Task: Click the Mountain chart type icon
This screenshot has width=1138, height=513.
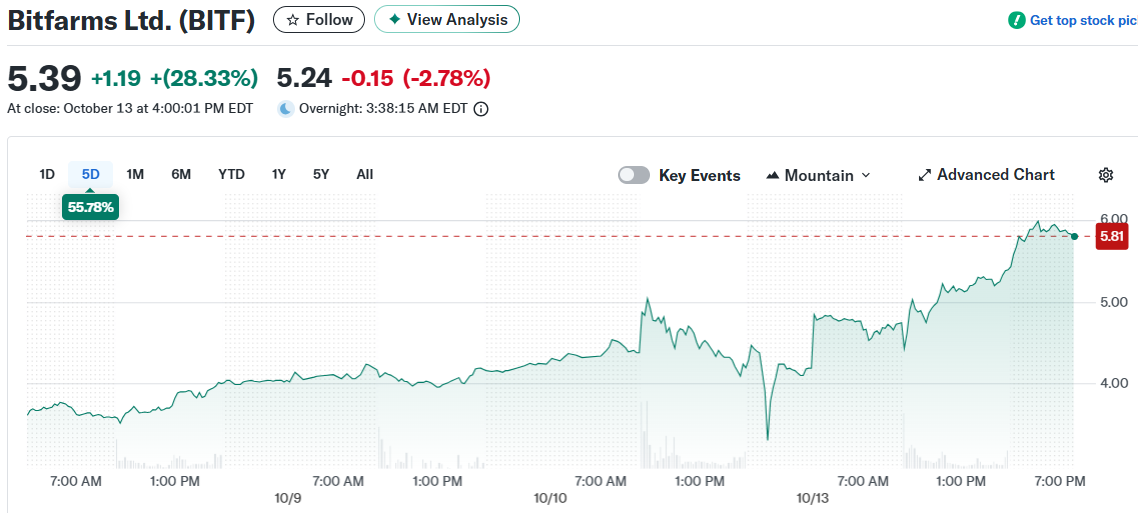Action: (772, 176)
